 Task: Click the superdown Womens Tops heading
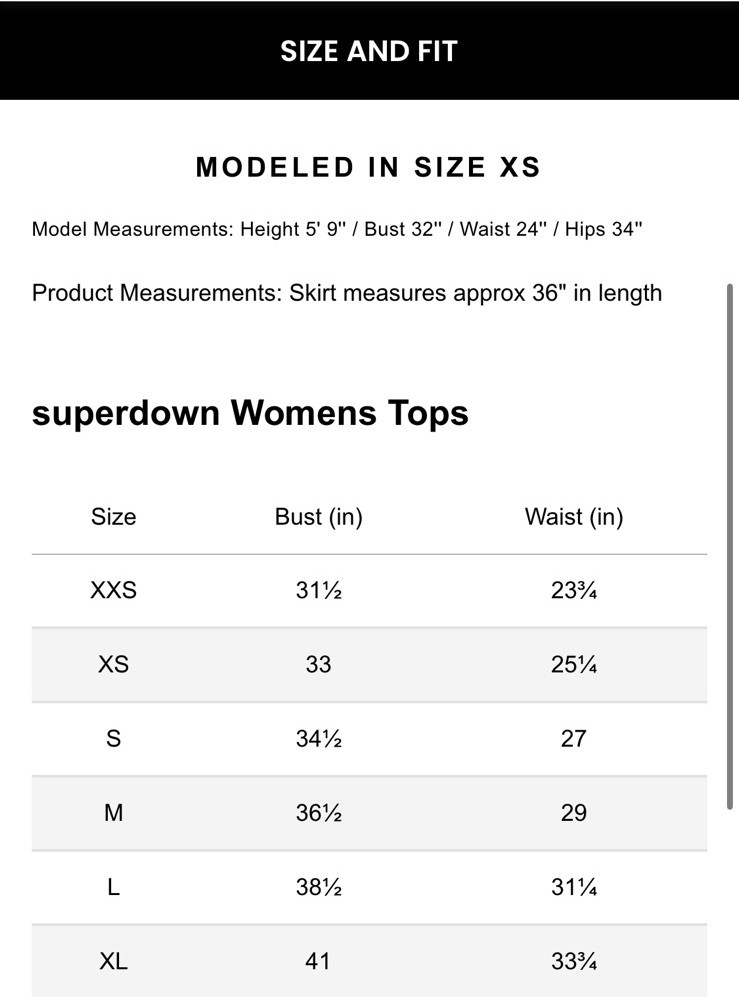point(250,412)
